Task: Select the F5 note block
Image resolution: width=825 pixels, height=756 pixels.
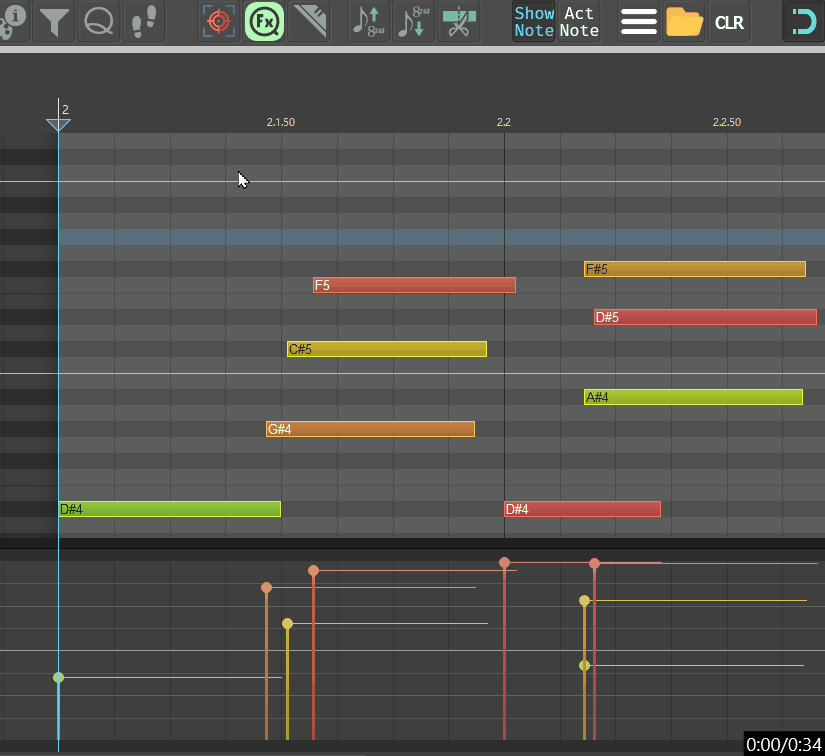Action: click(414, 285)
